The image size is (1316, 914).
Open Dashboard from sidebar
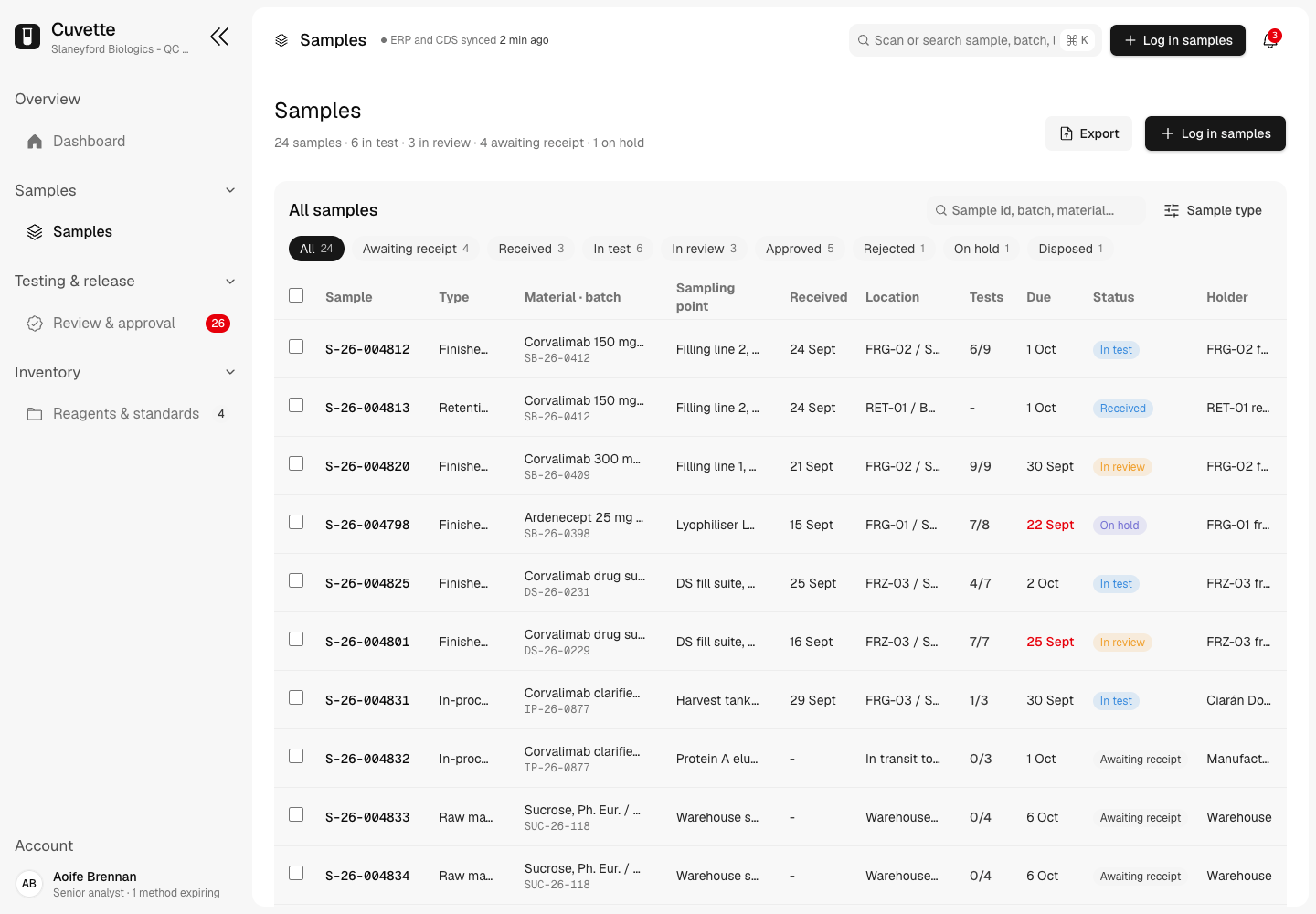pos(126,142)
